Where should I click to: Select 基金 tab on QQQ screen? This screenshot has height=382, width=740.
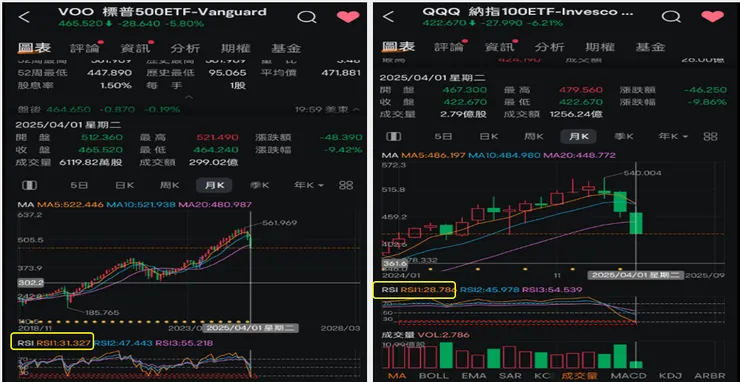pos(650,47)
